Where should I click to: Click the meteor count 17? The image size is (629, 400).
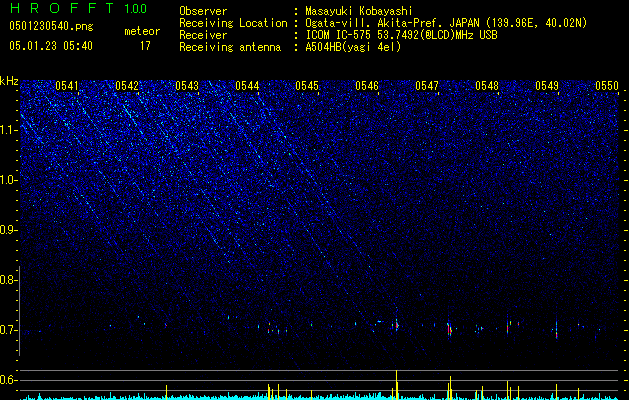point(145,46)
